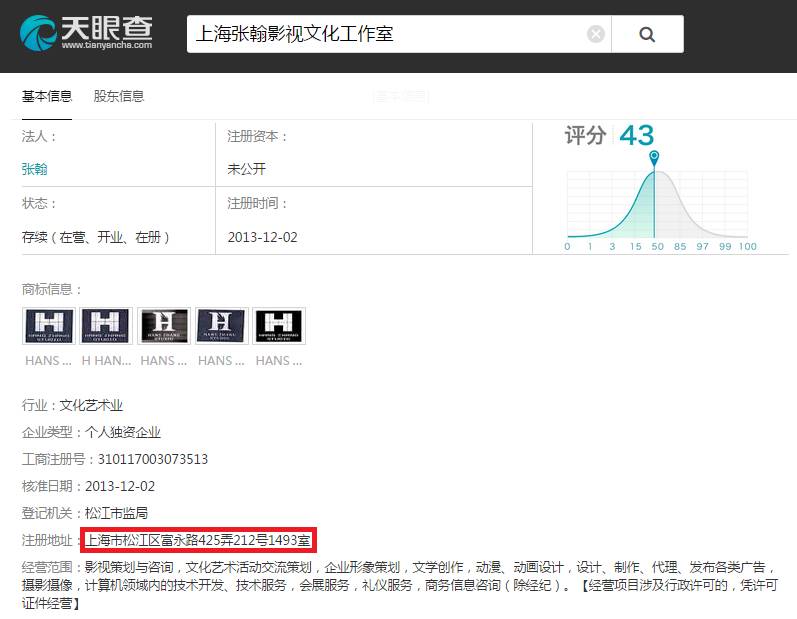Open fifth trademark thumbnail

point(279,326)
